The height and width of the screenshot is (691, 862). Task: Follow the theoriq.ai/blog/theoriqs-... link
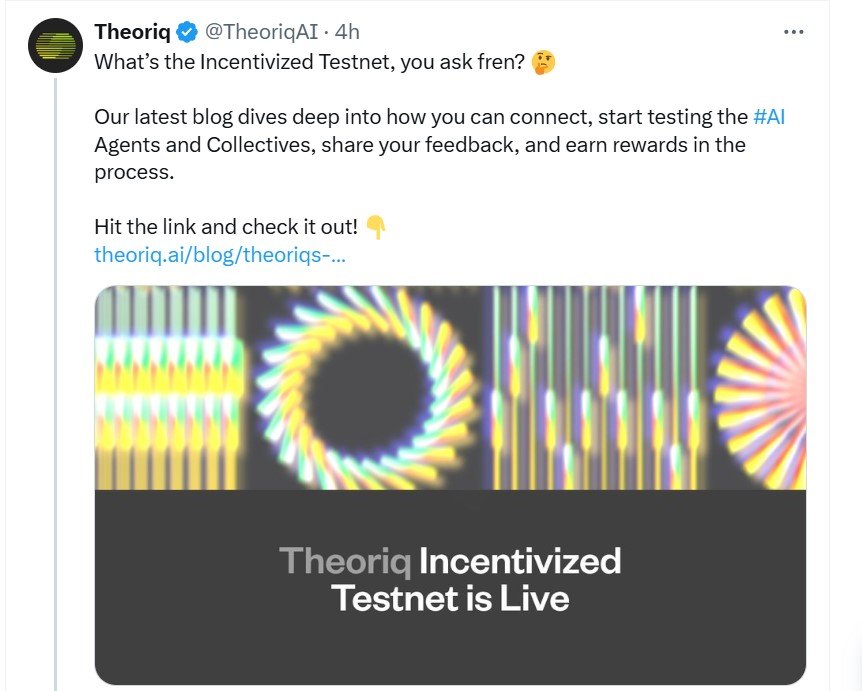click(x=220, y=255)
